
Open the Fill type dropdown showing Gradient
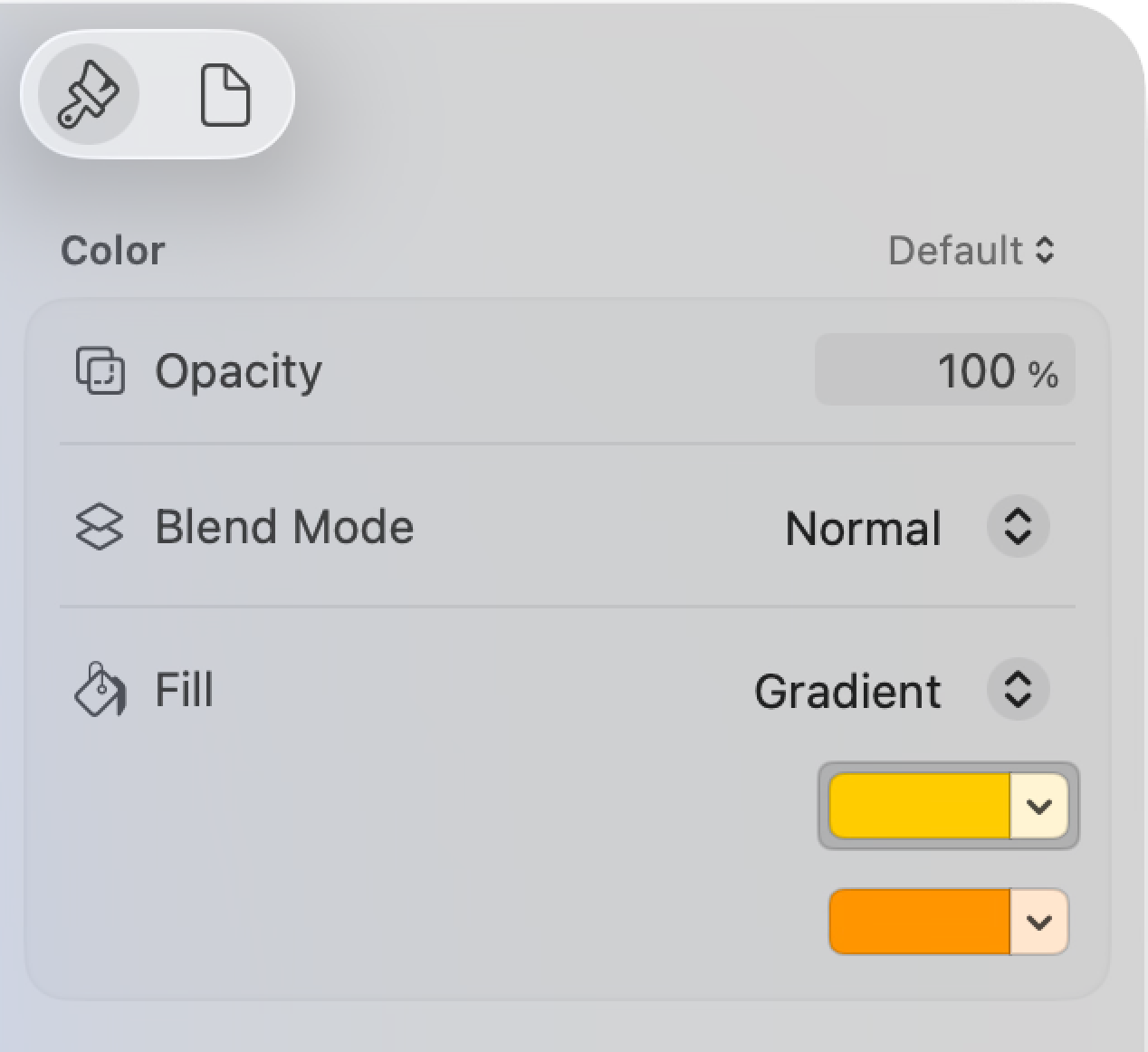[1016, 690]
